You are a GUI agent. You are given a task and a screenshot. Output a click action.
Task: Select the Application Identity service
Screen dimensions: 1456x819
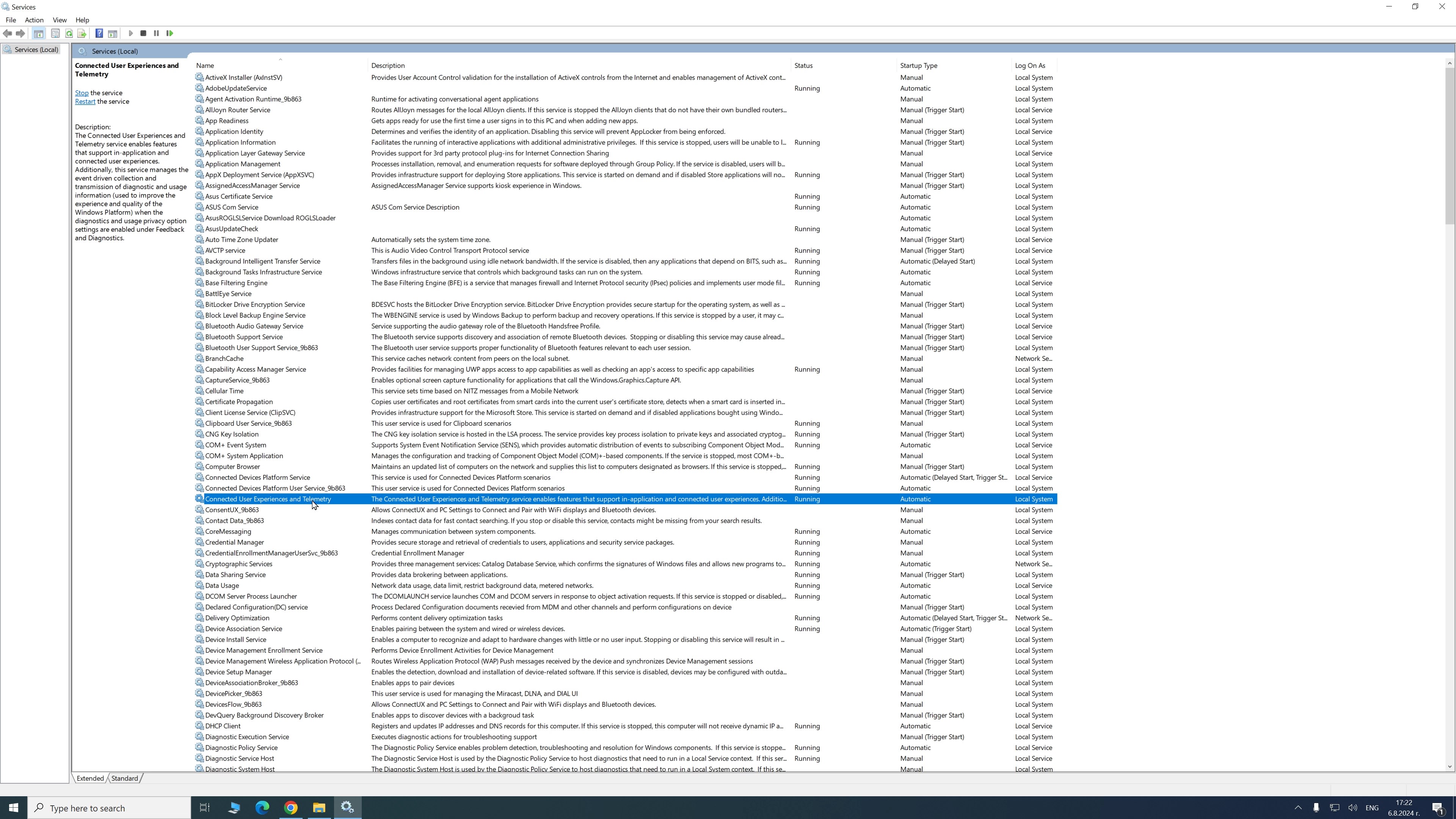pos(625,132)
